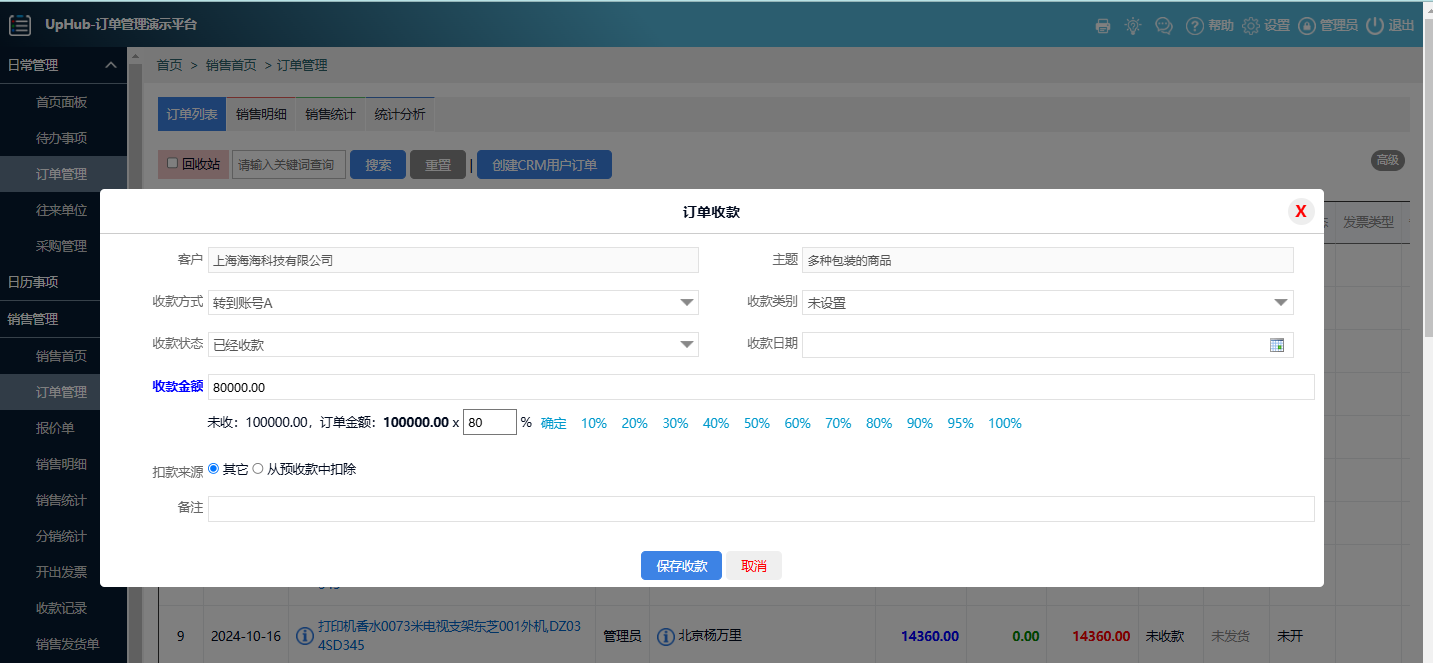Open the 收款状态 dropdown

point(687,344)
